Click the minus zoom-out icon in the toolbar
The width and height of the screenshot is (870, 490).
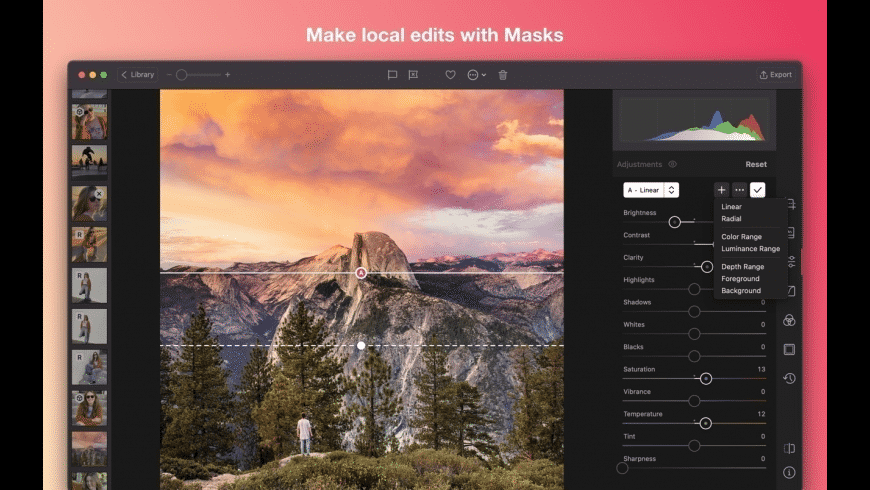tap(169, 75)
